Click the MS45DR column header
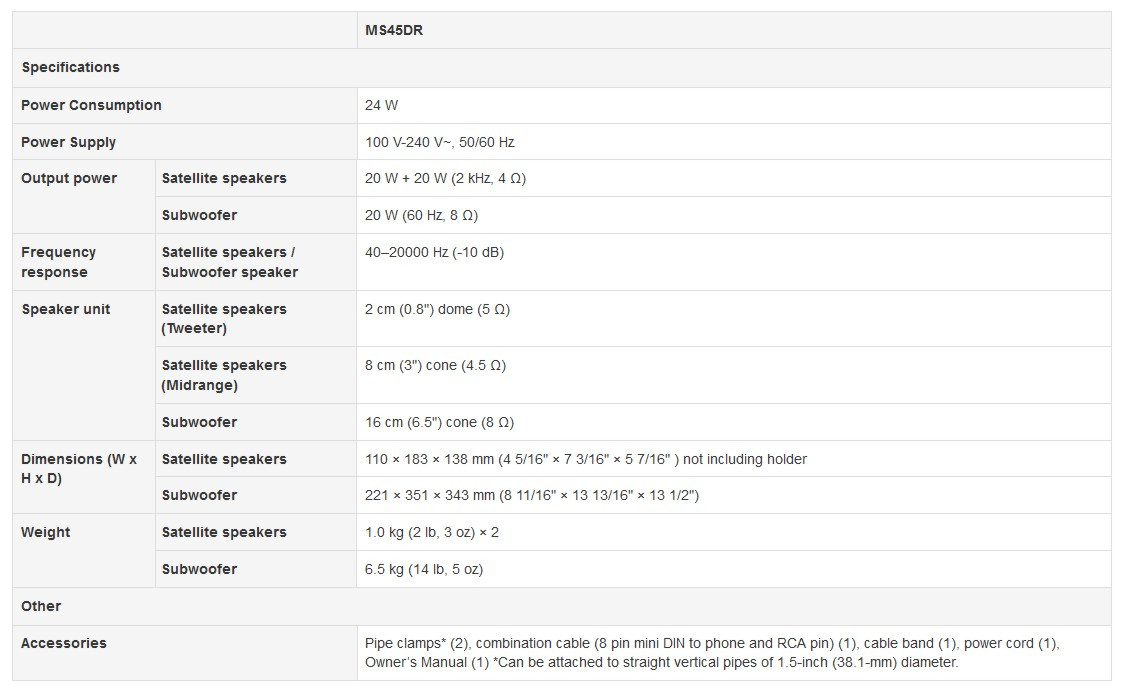 point(394,30)
